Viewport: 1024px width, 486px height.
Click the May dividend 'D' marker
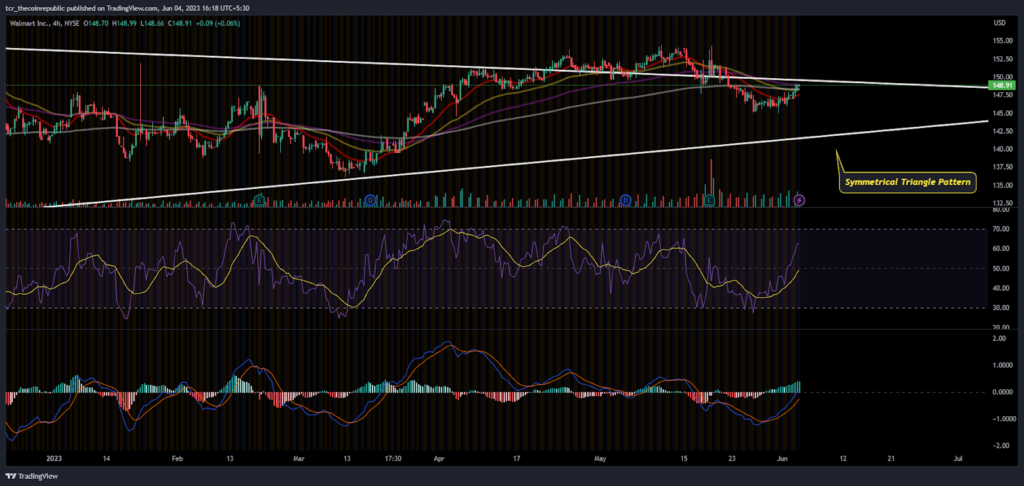coord(625,199)
